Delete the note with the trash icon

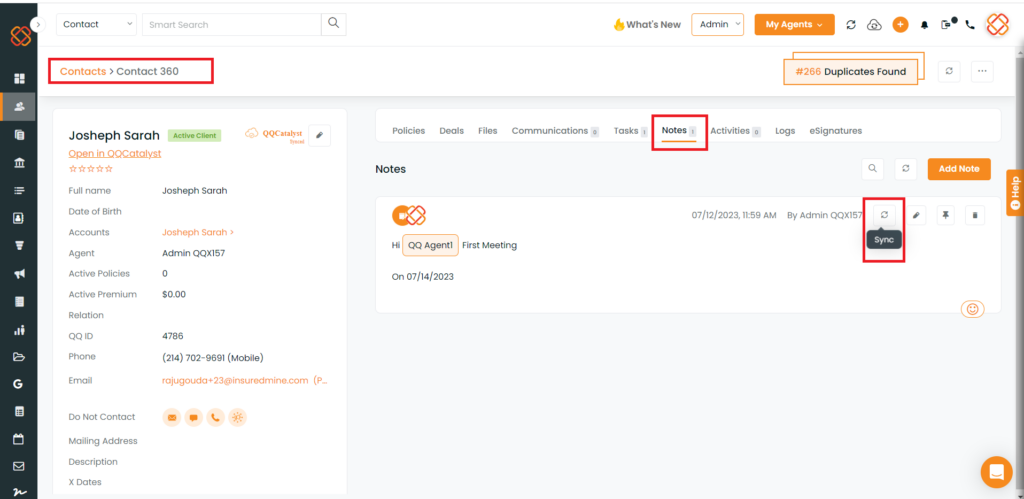tap(976, 215)
